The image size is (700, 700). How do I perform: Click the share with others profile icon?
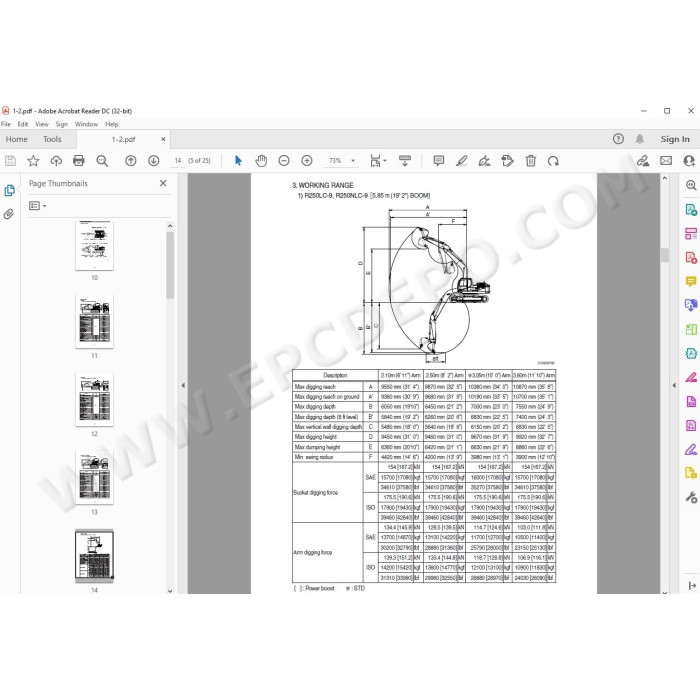click(x=689, y=161)
